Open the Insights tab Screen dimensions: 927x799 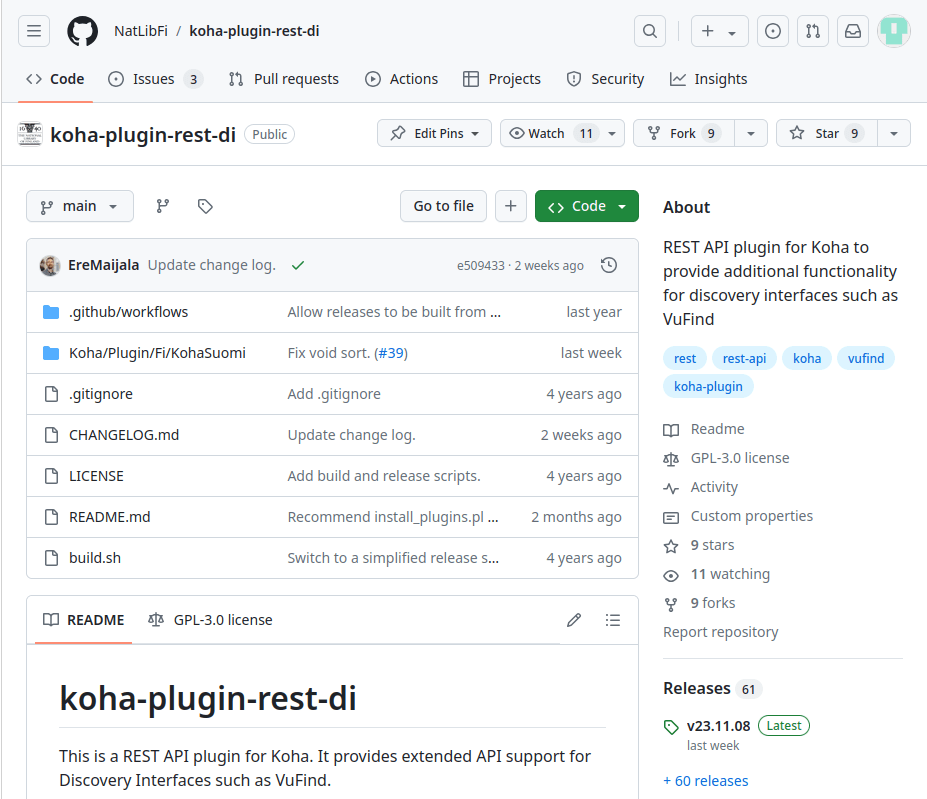click(708, 79)
